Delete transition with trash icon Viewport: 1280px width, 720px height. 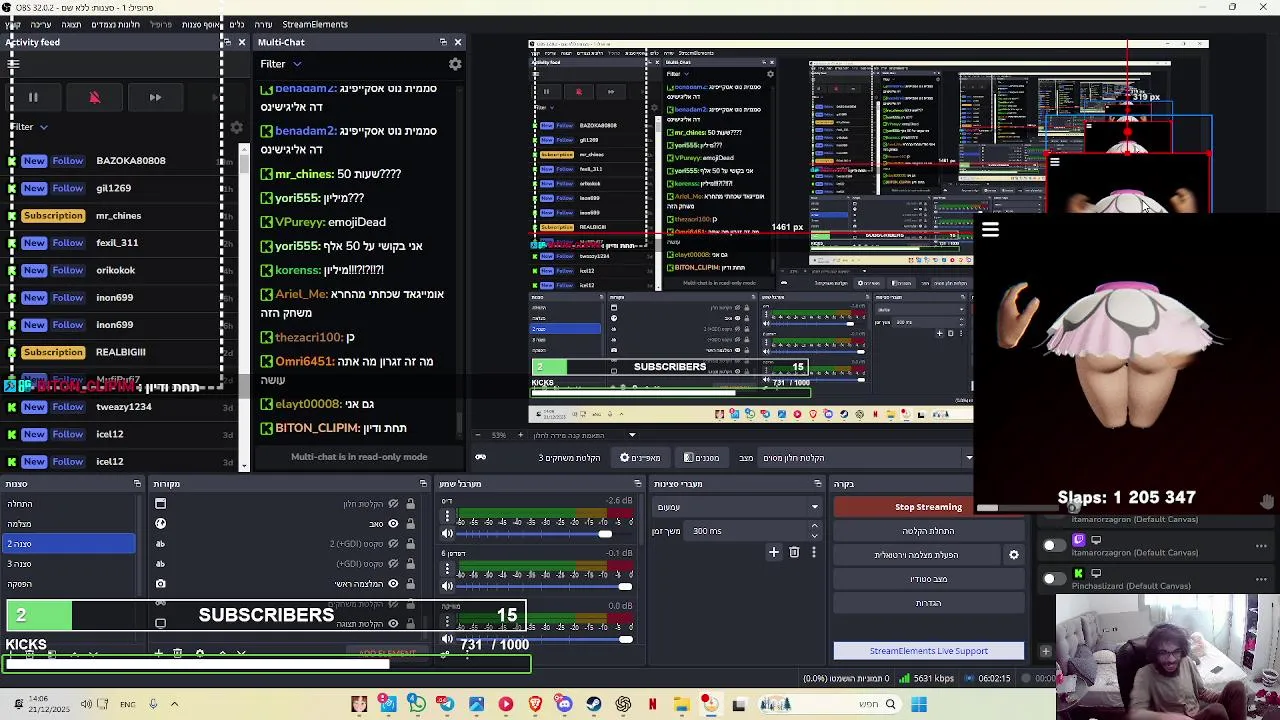(794, 552)
